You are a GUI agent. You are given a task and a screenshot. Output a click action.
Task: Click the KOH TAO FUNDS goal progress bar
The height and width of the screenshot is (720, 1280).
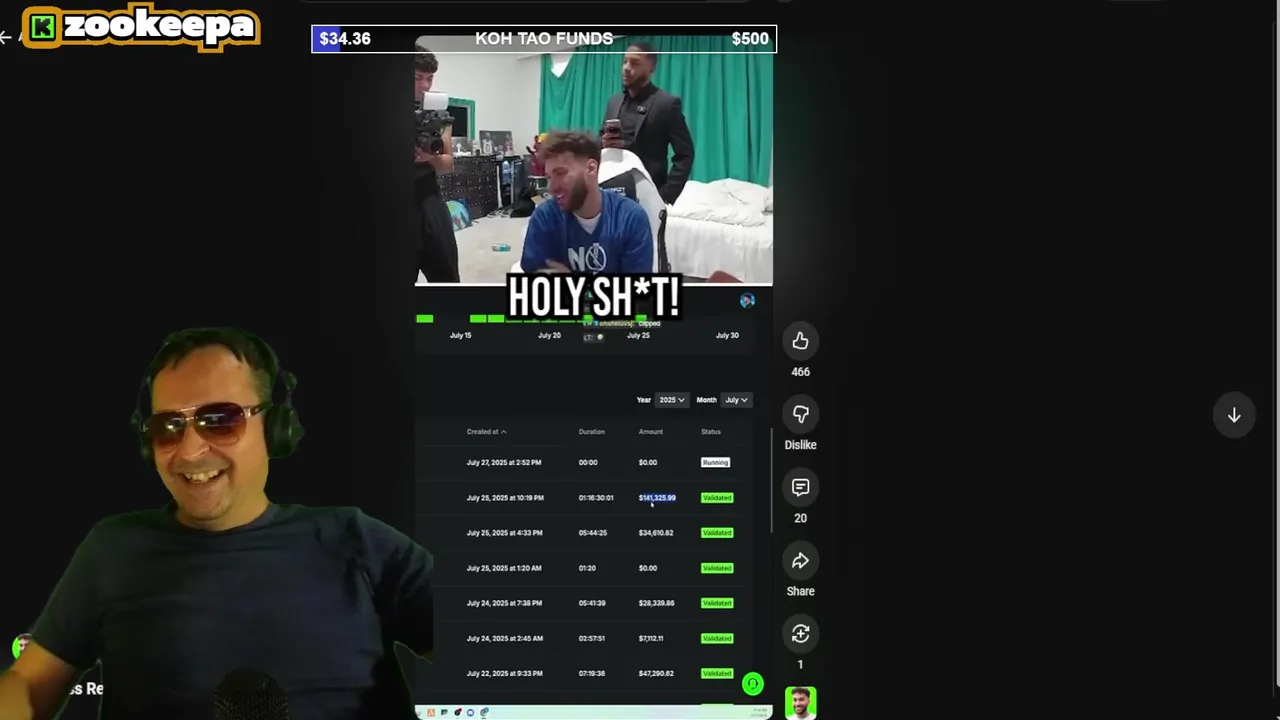tap(544, 39)
